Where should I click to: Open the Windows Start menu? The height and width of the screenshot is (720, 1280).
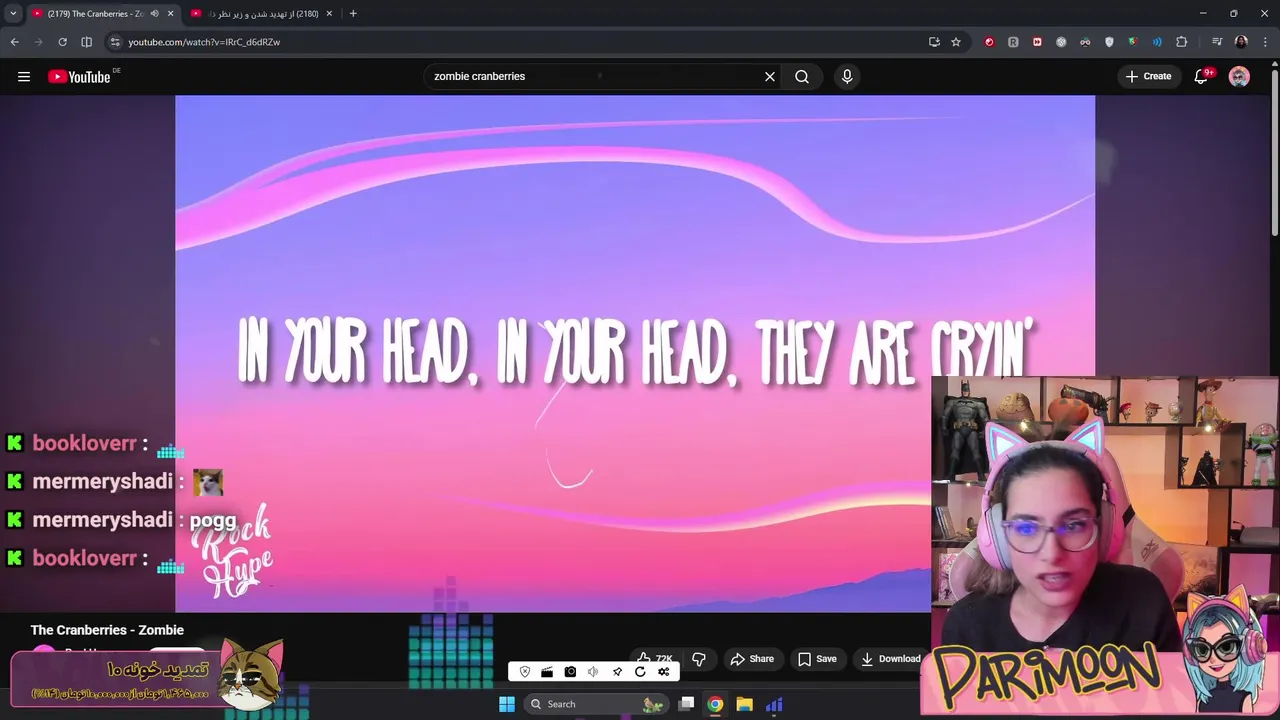pyautogui.click(x=507, y=704)
